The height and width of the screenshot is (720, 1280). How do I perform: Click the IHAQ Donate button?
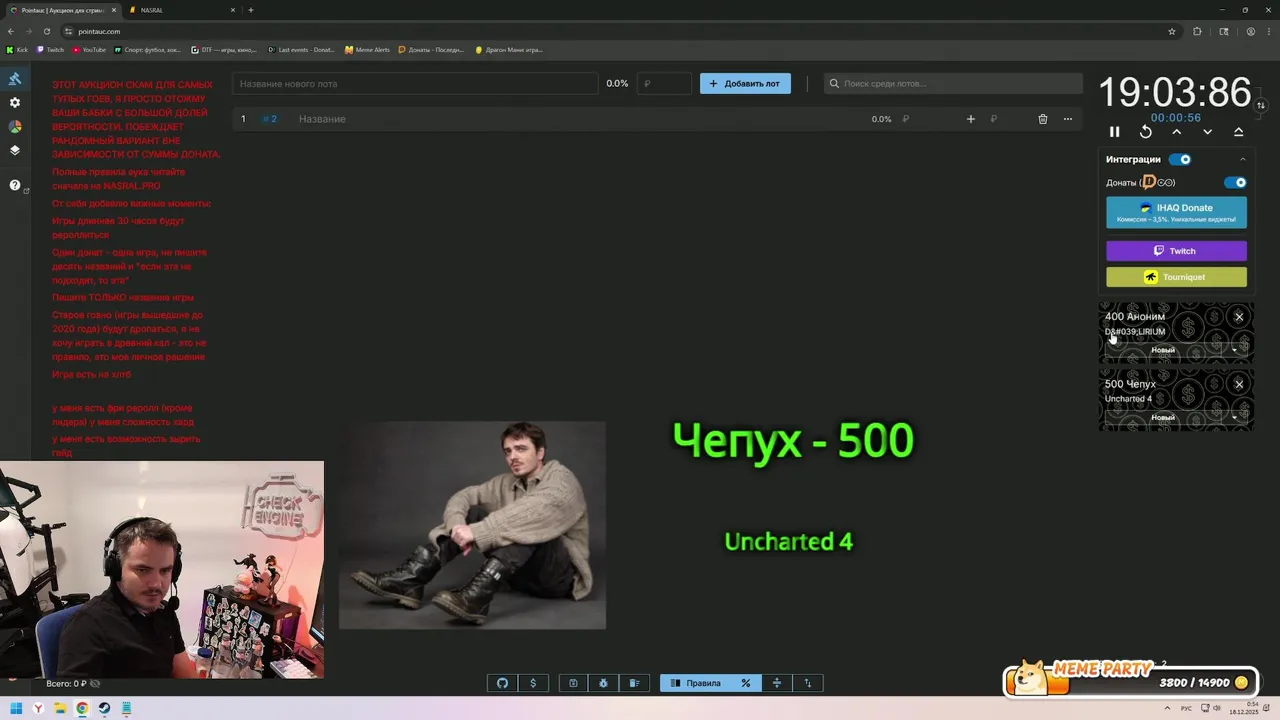coord(1176,212)
